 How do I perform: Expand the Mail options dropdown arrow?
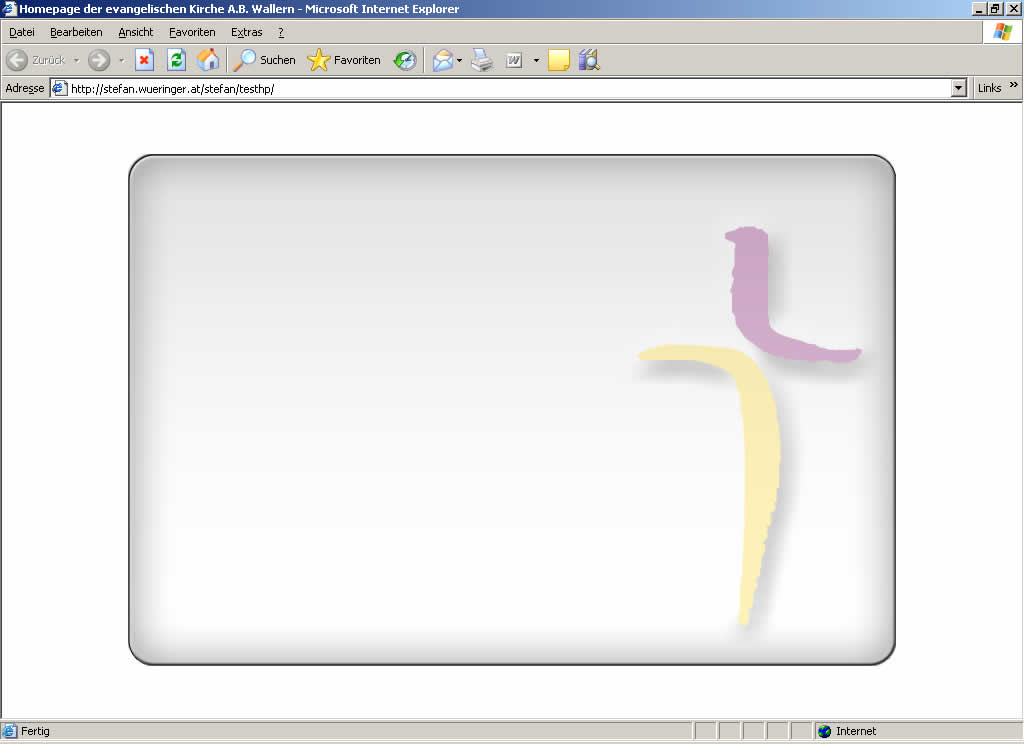[459, 60]
